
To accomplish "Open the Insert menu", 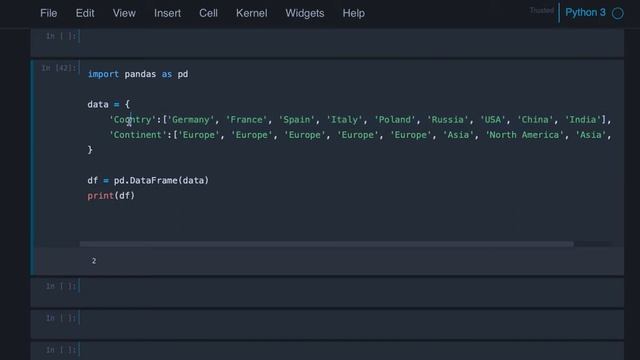I will 167,13.
